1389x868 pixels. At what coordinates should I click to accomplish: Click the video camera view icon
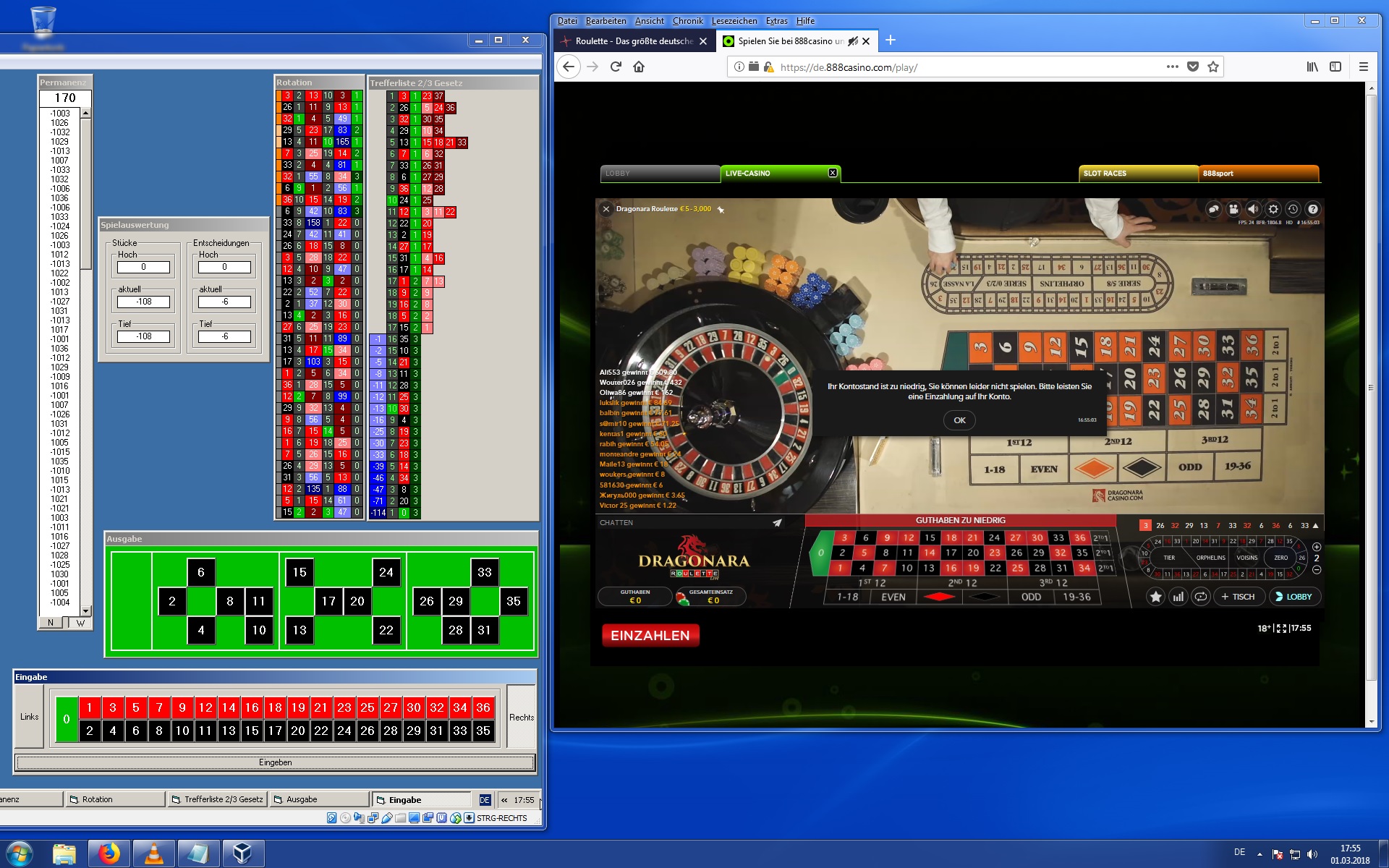click(1233, 210)
